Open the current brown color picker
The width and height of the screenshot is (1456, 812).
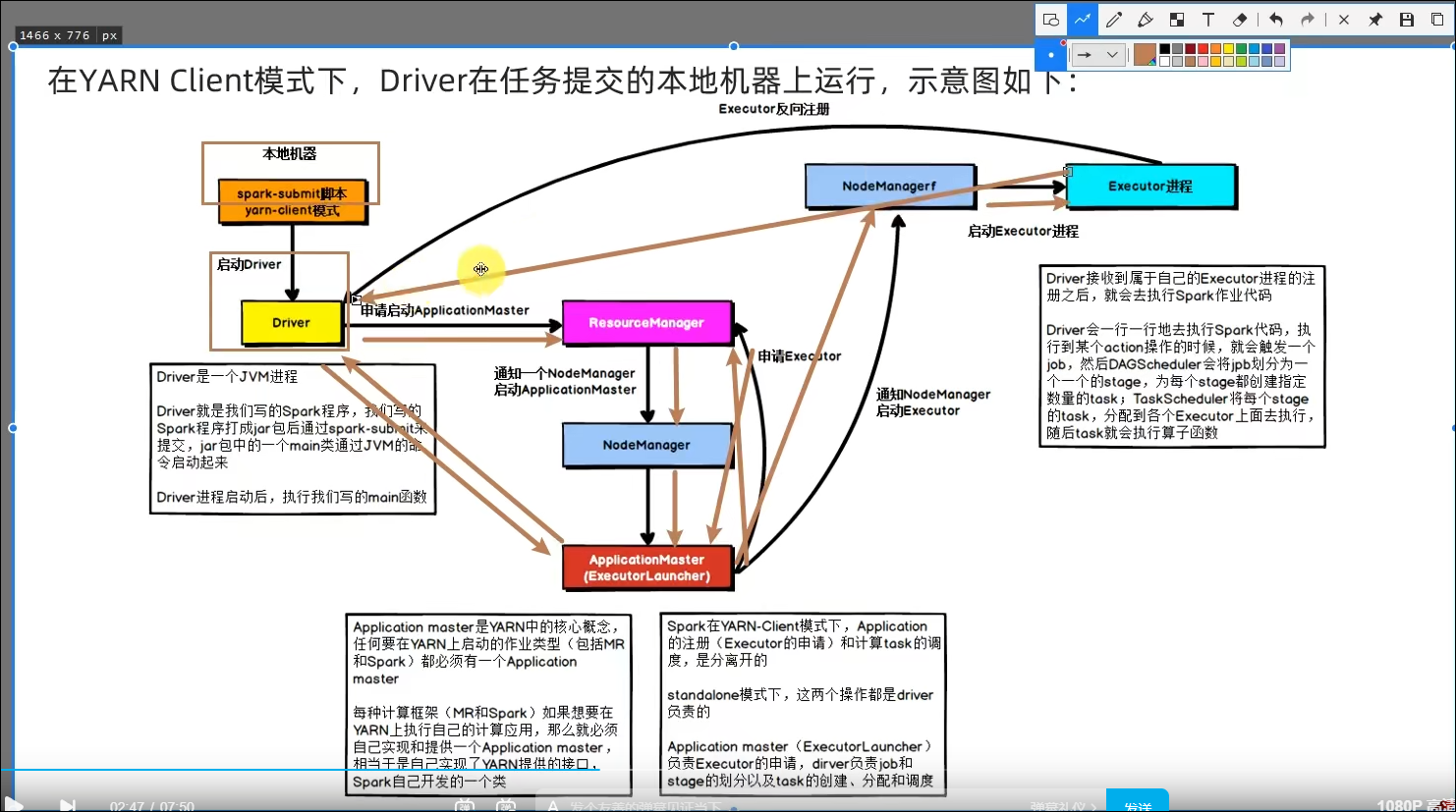[1145, 55]
